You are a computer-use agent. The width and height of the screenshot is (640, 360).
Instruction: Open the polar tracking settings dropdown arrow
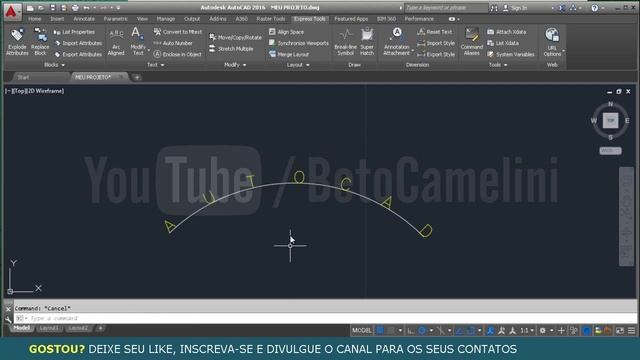coord(431,331)
